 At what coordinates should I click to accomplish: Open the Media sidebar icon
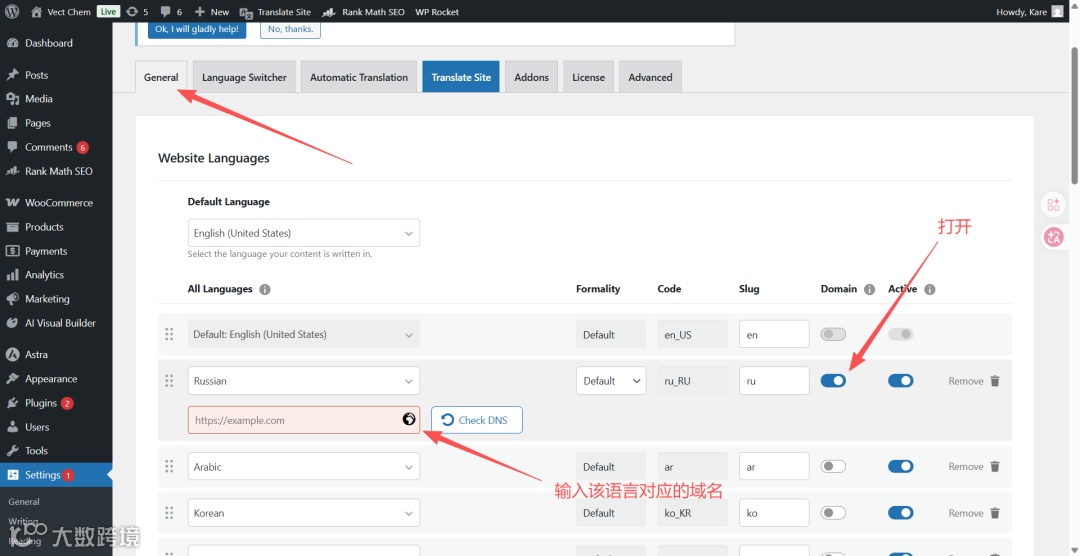click(x=12, y=99)
